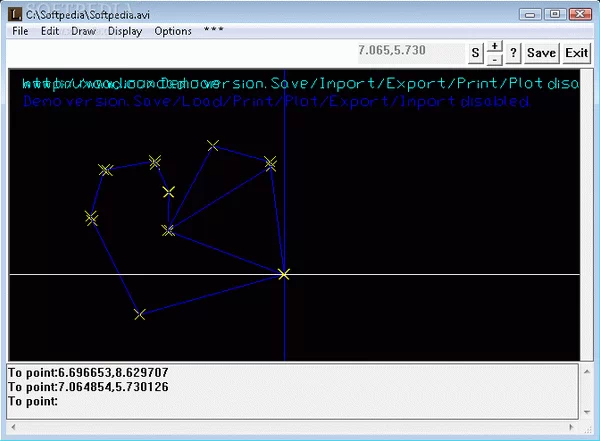Open the Draw menu
This screenshot has width=600, height=441.
pos(83,31)
